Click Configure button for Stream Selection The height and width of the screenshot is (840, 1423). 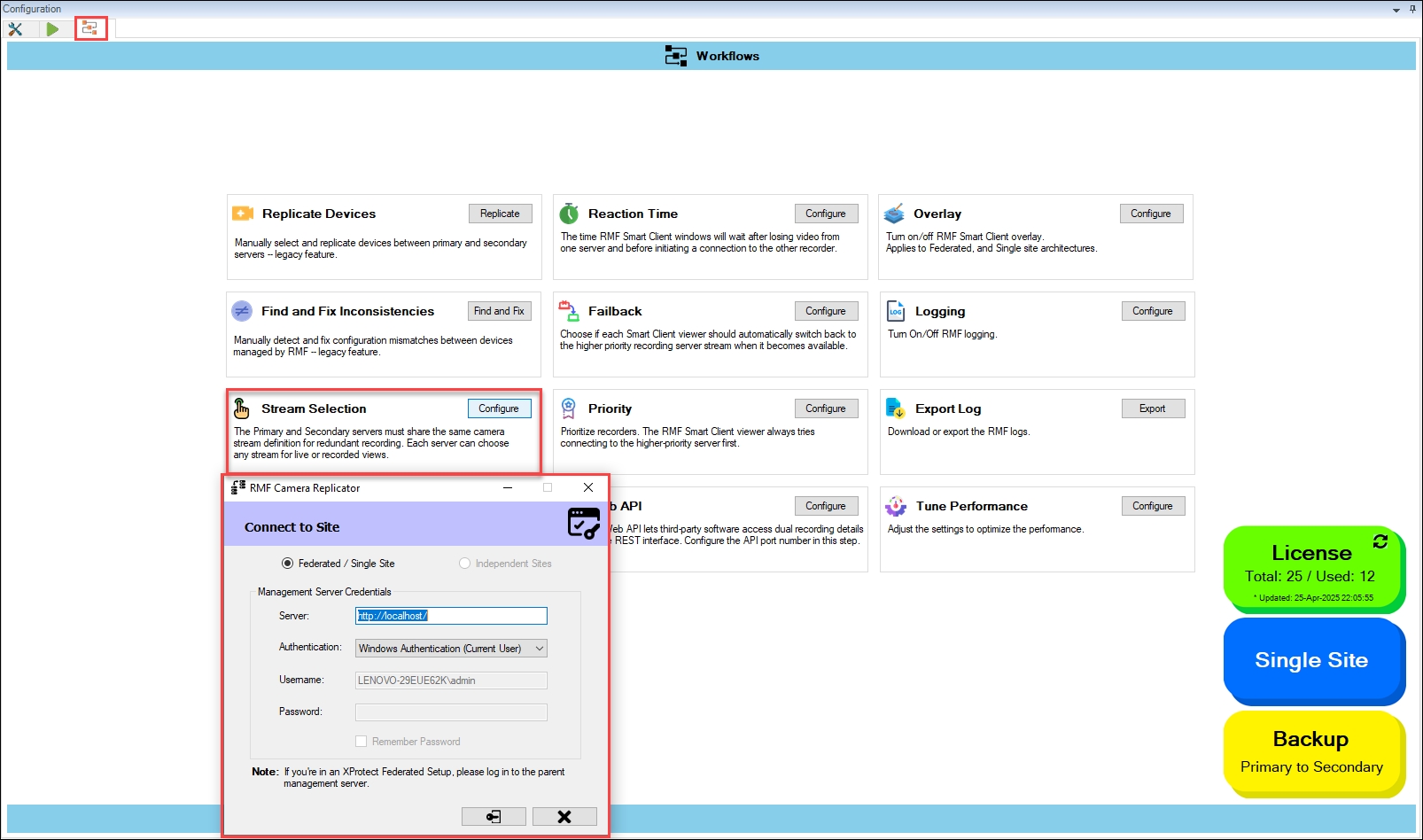pyautogui.click(x=499, y=408)
